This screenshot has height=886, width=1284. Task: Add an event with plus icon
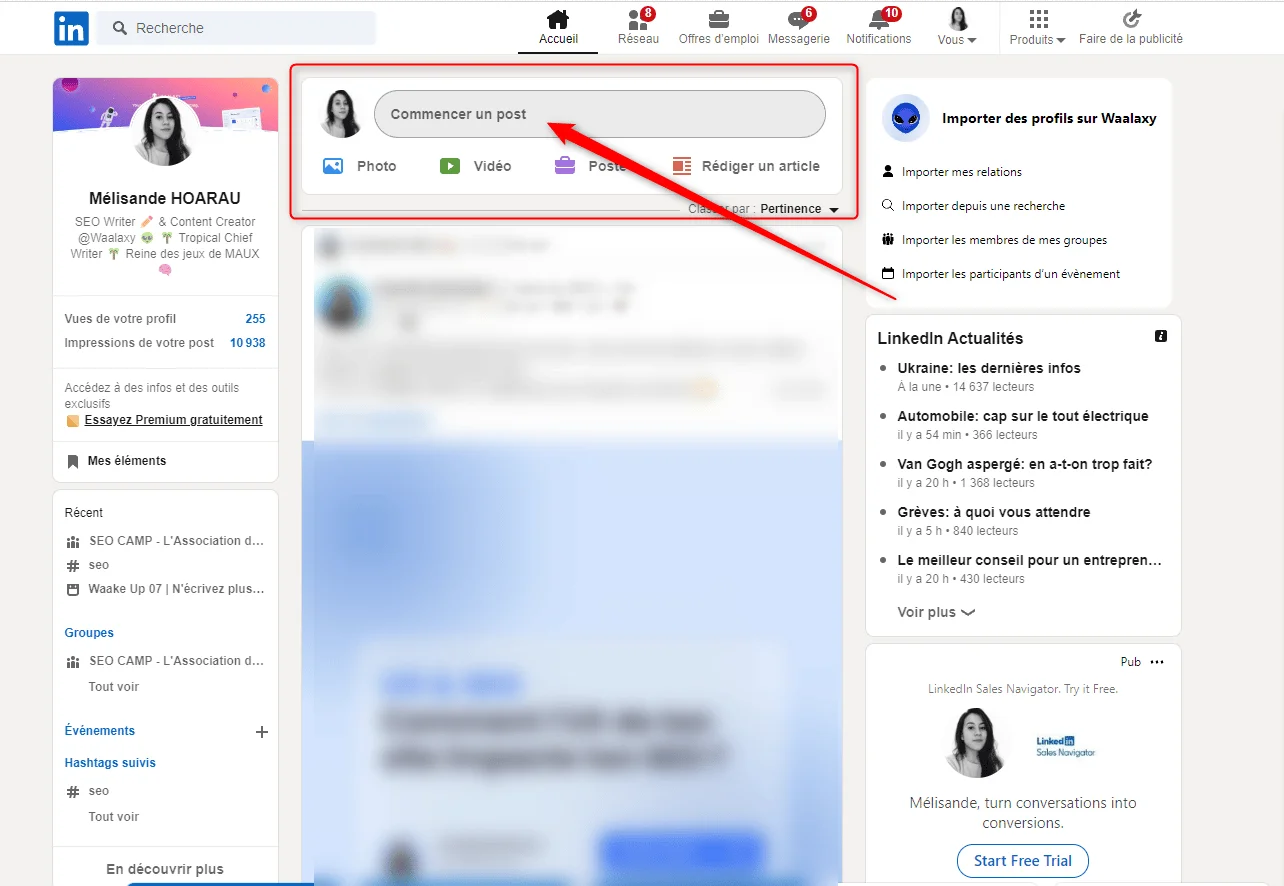[x=262, y=732]
